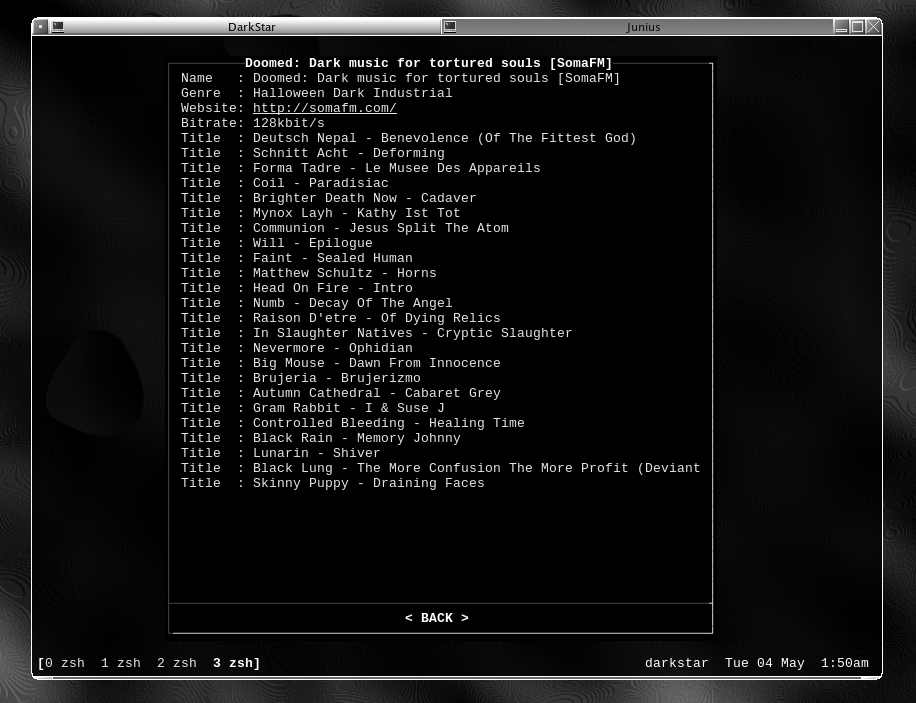Screen dimensions: 916x703
Task: Select screen window 0 zsh
Action: coord(65,663)
